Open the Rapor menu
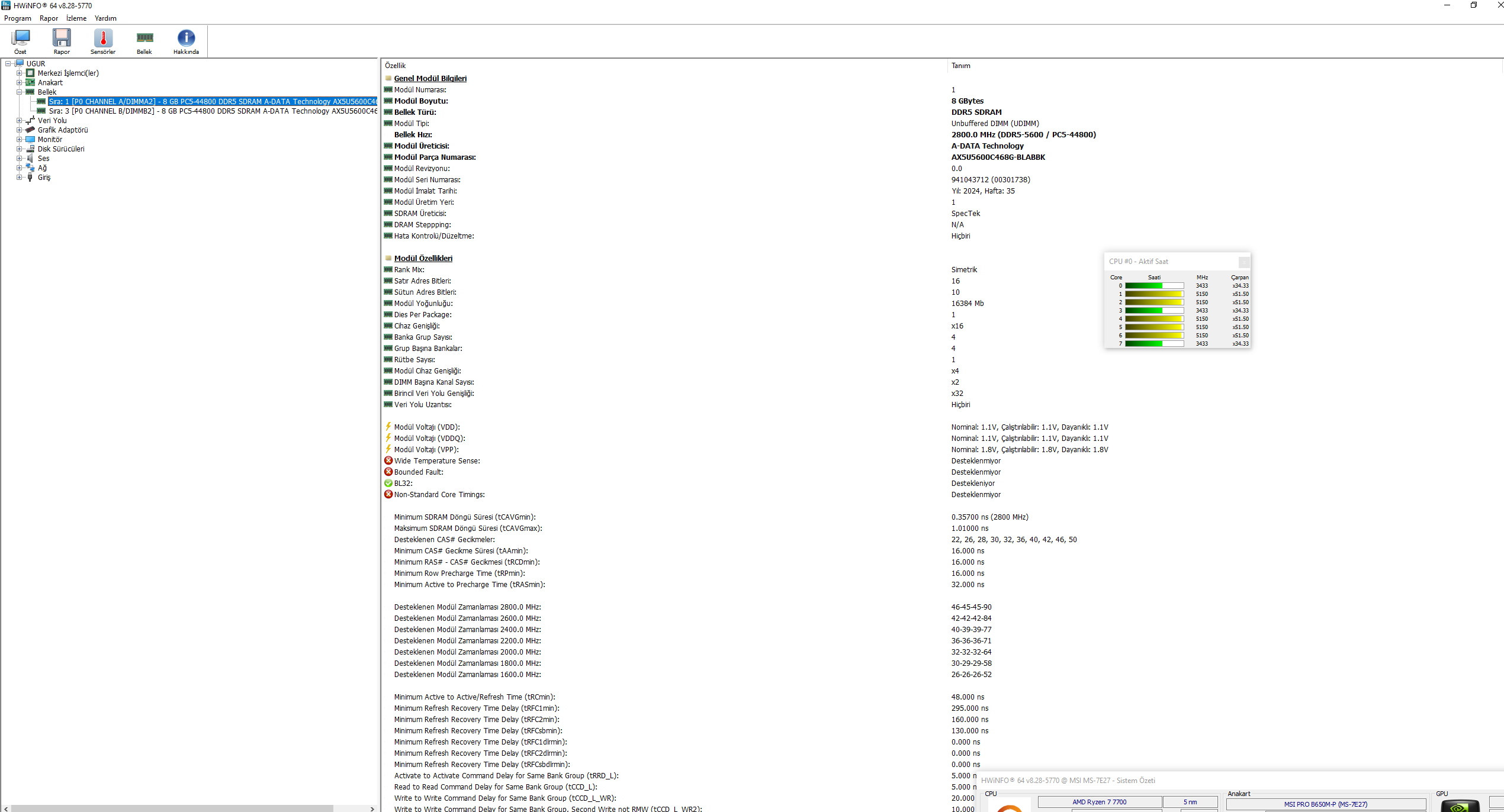 (49, 18)
